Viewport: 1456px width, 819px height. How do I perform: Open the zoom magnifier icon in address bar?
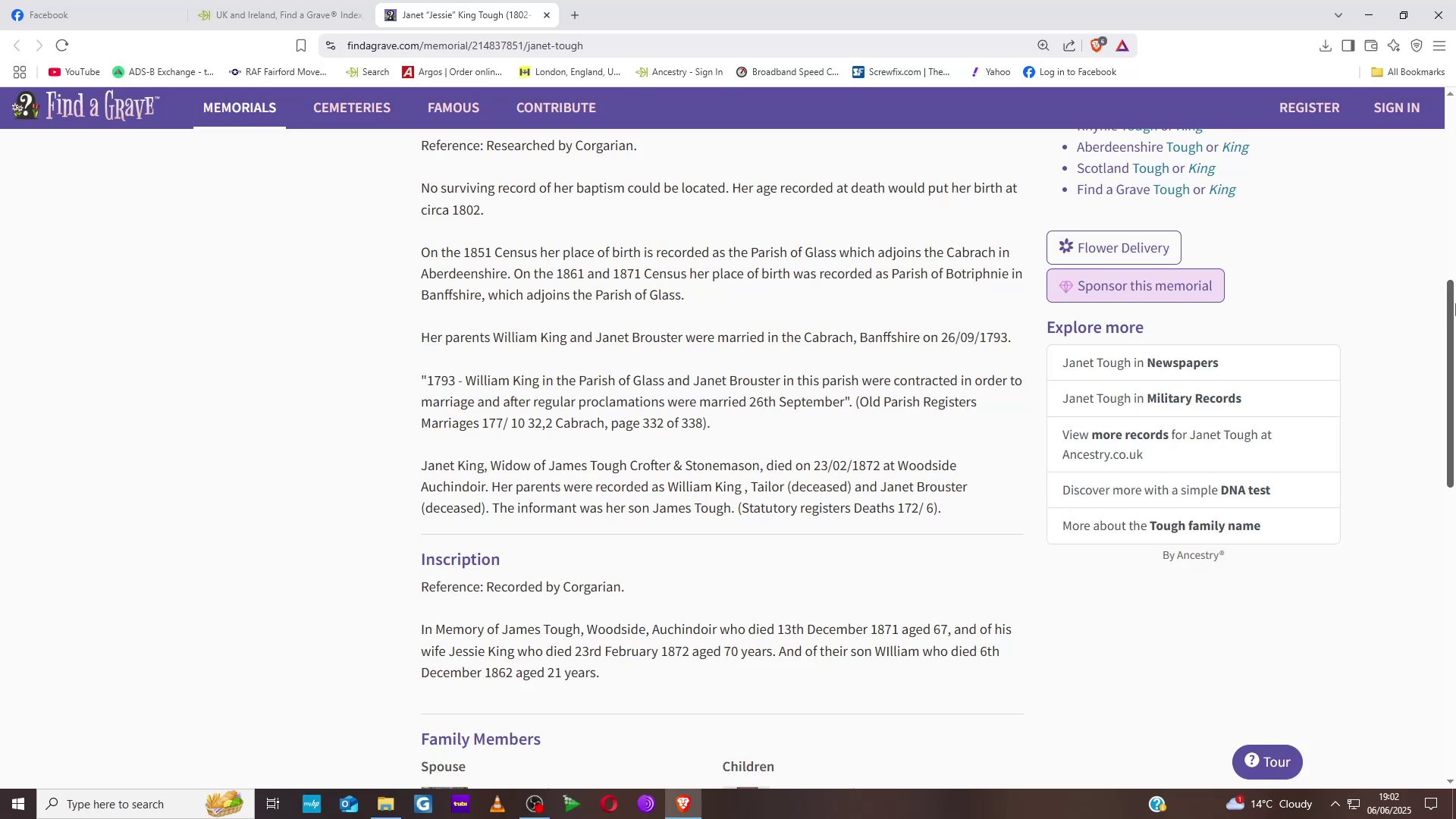tap(1043, 45)
